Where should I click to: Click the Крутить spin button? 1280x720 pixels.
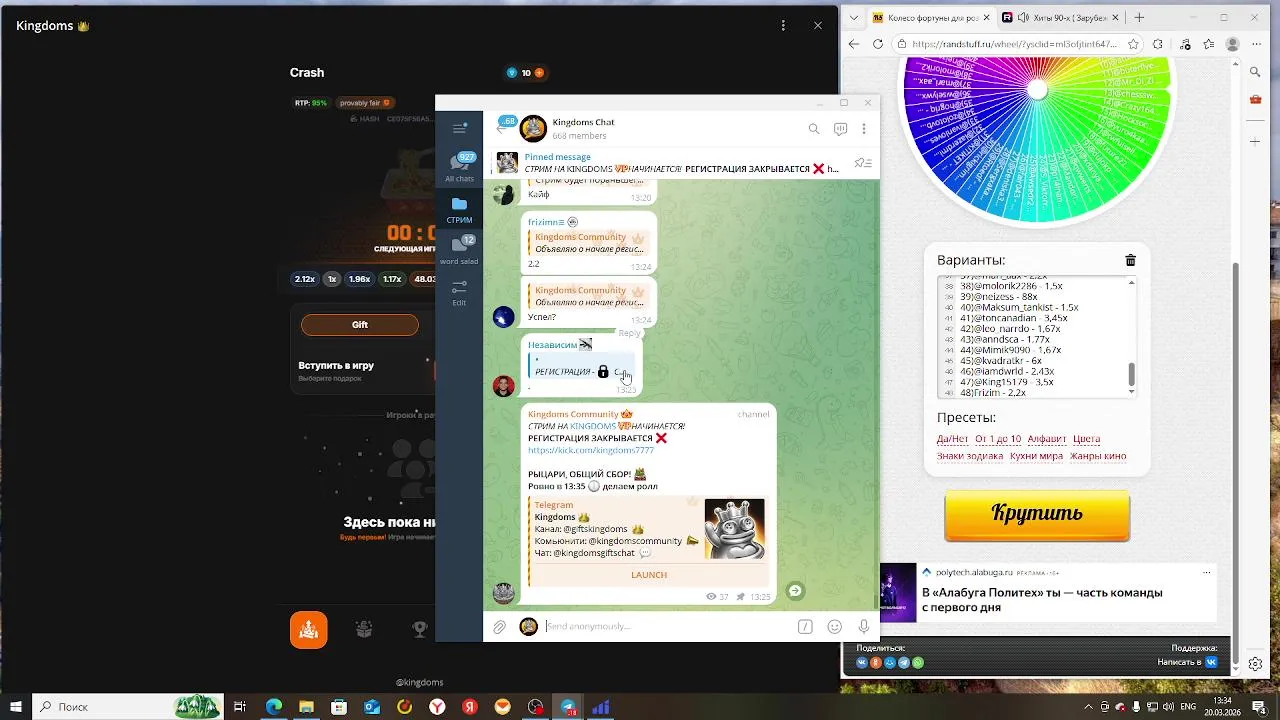pyautogui.click(x=1037, y=514)
